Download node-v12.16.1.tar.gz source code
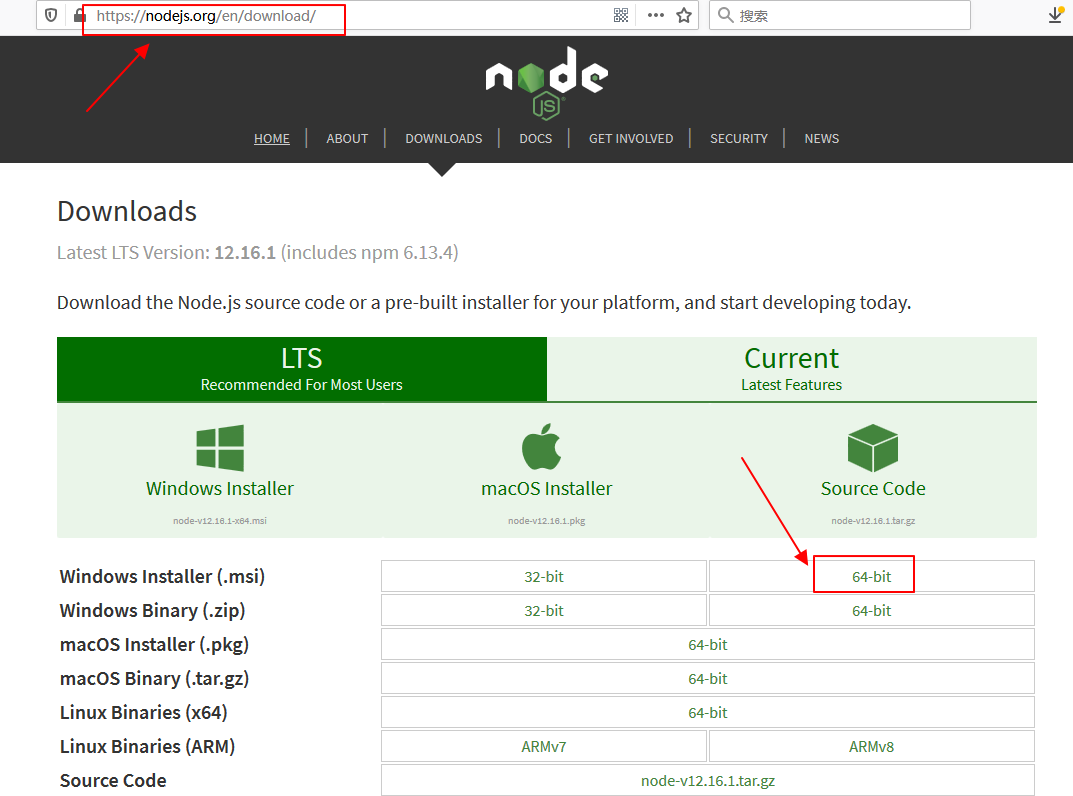The height and width of the screenshot is (796, 1073). pos(708,780)
